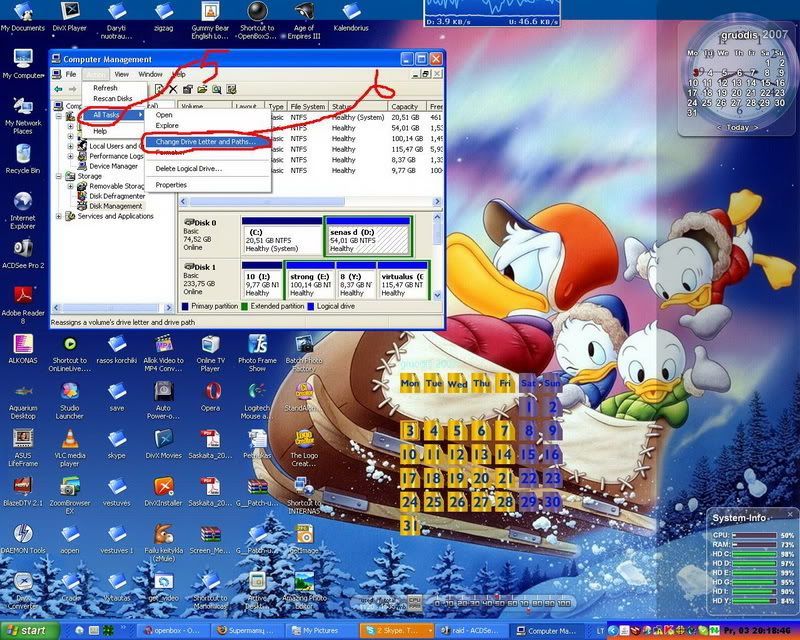Open the Photo Frame Show desktop icon
Image resolution: width=800 pixels, height=640 pixels.
pyautogui.click(x=257, y=353)
